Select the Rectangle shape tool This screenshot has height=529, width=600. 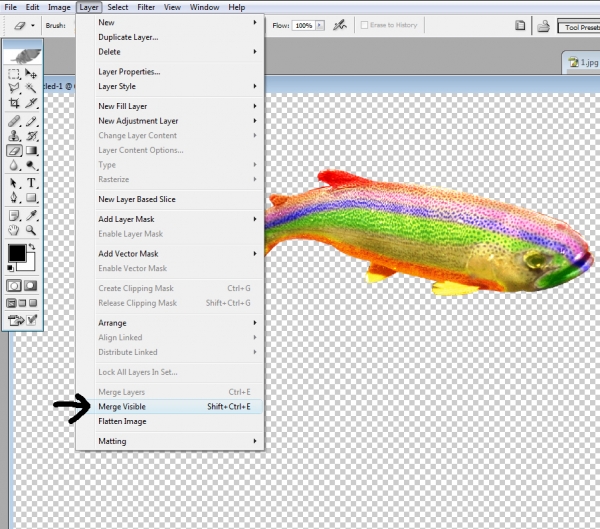tap(31, 198)
